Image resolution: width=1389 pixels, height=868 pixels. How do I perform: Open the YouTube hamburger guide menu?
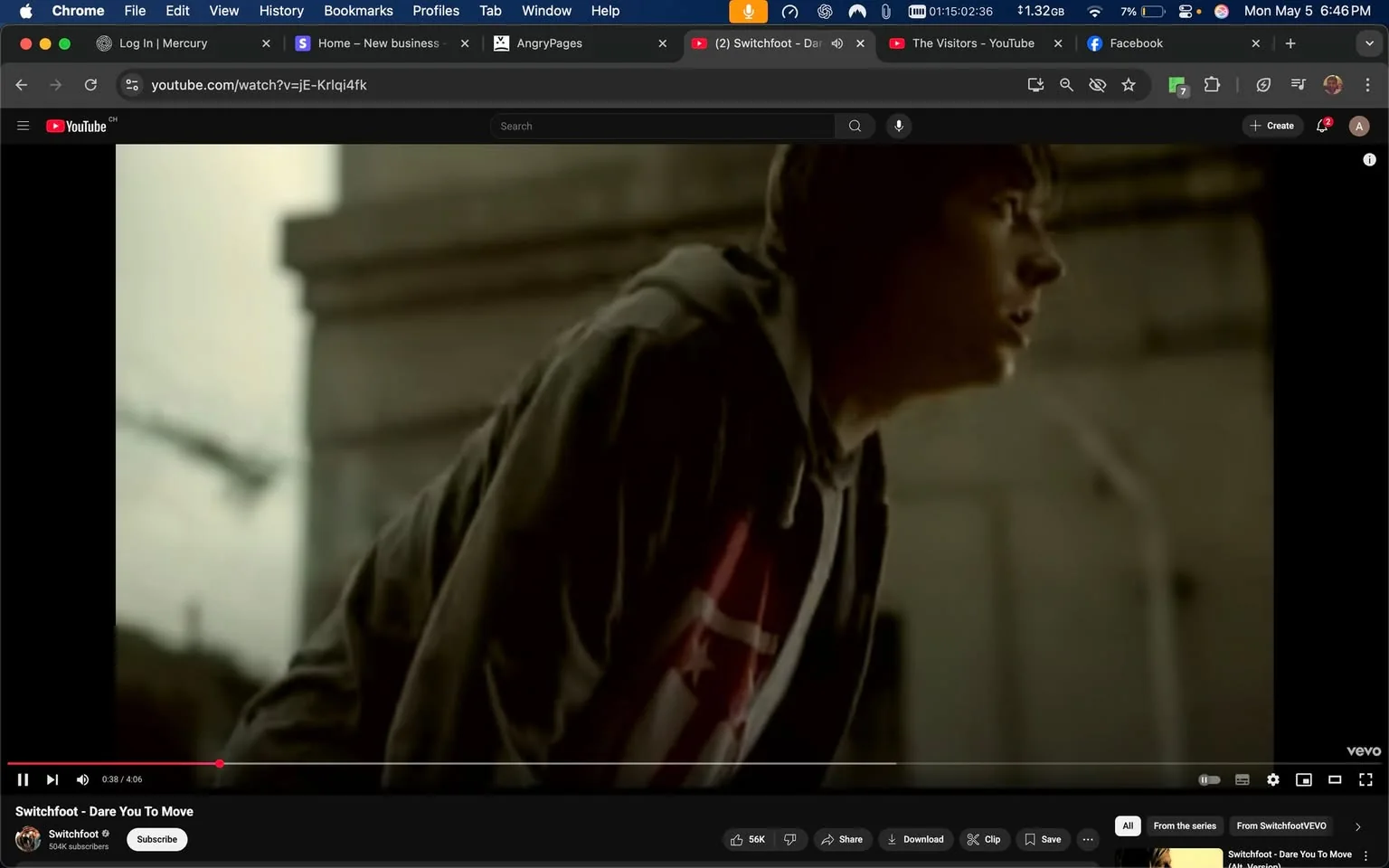coord(24,126)
